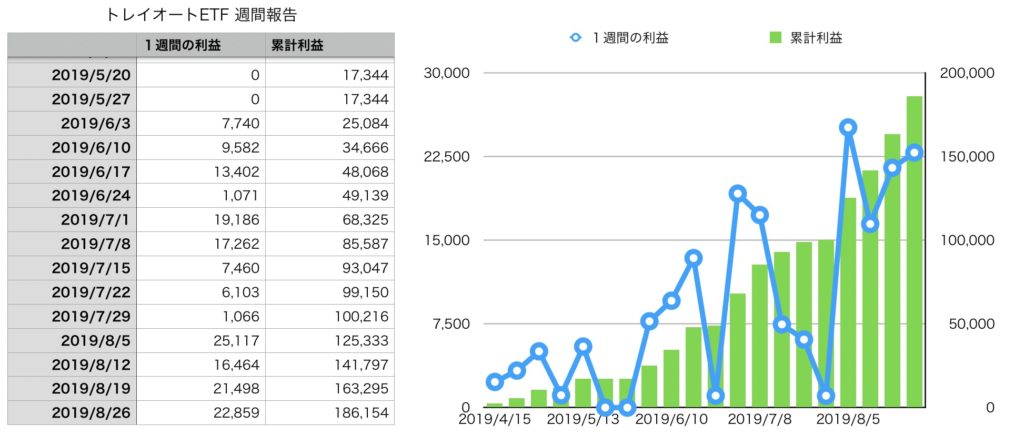Screen dimensions: 1024x445
Task: Select row header 2019/8/12
Action: 72,365
